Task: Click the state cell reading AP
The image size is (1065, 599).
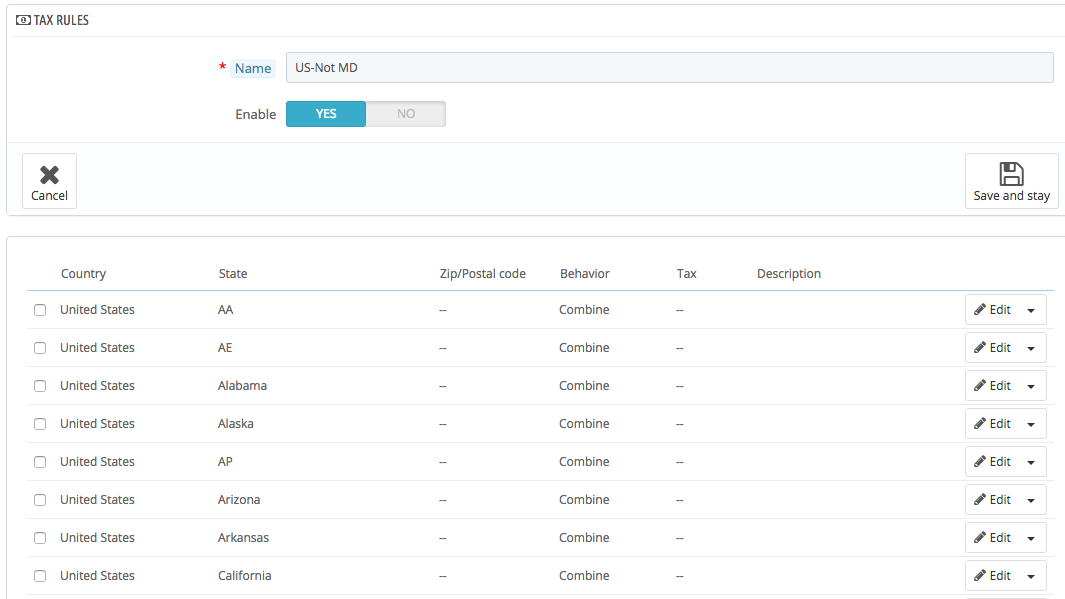Action: pos(225,462)
